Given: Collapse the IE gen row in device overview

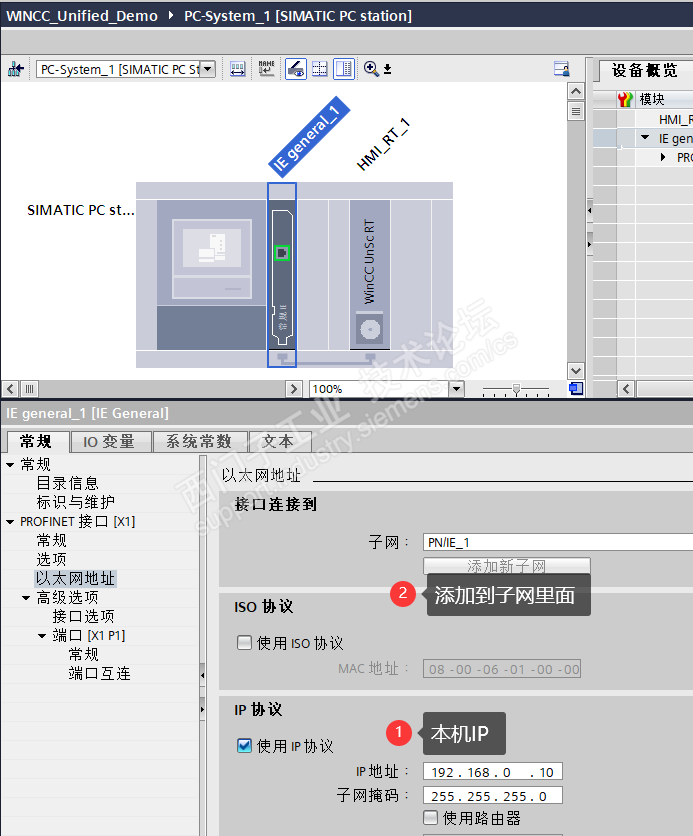Looking at the screenshot, I should point(645,138).
